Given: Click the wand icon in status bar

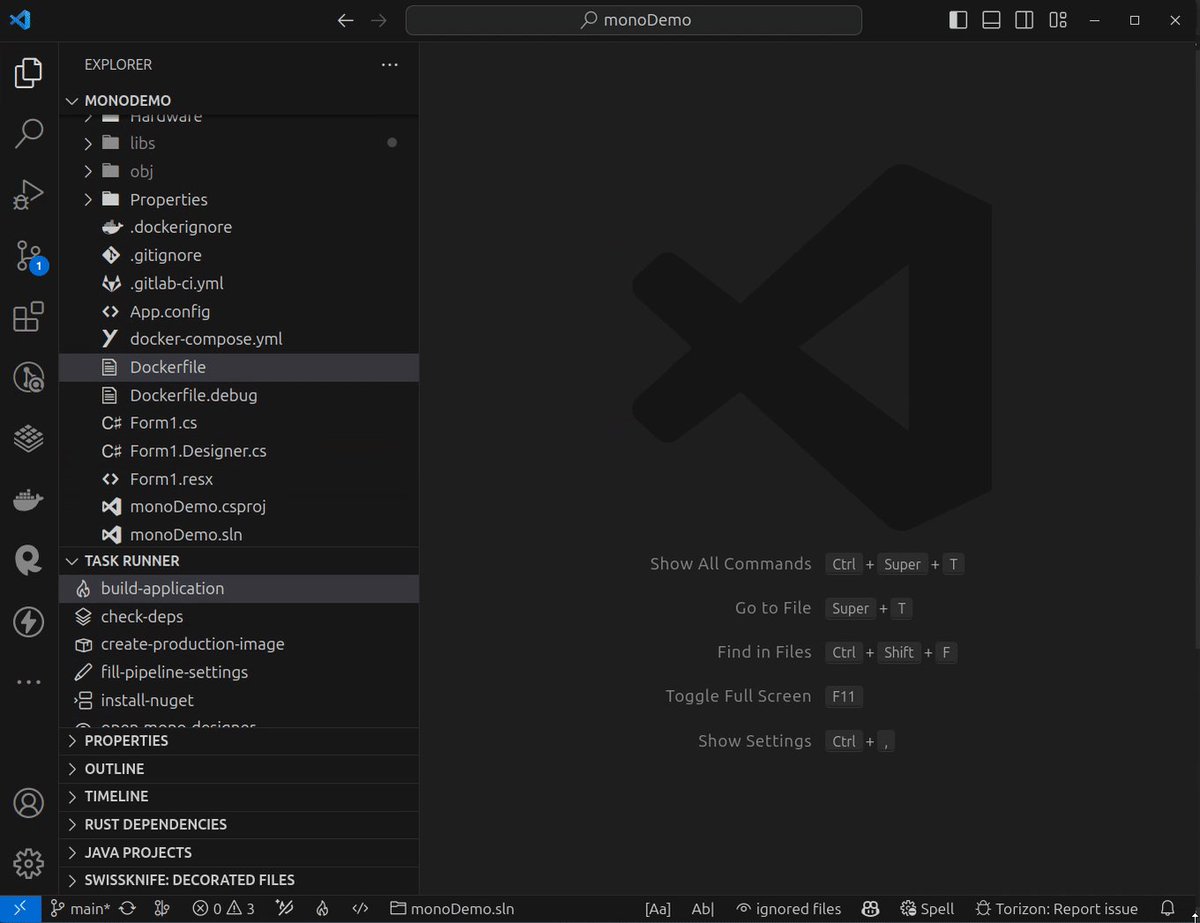Looking at the screenshot, I should click(285, 909).
